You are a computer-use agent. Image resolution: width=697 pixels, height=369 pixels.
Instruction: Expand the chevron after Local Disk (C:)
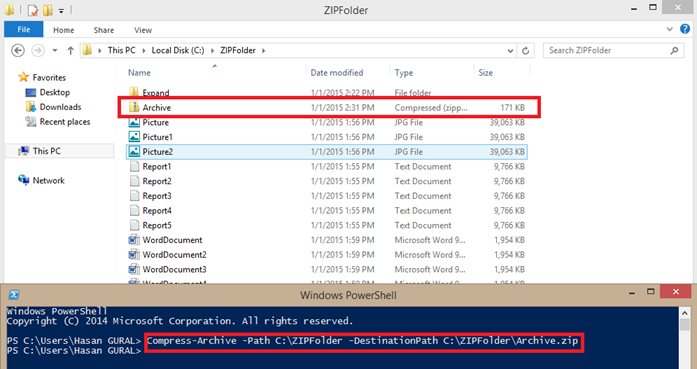[x=212, y=50]
